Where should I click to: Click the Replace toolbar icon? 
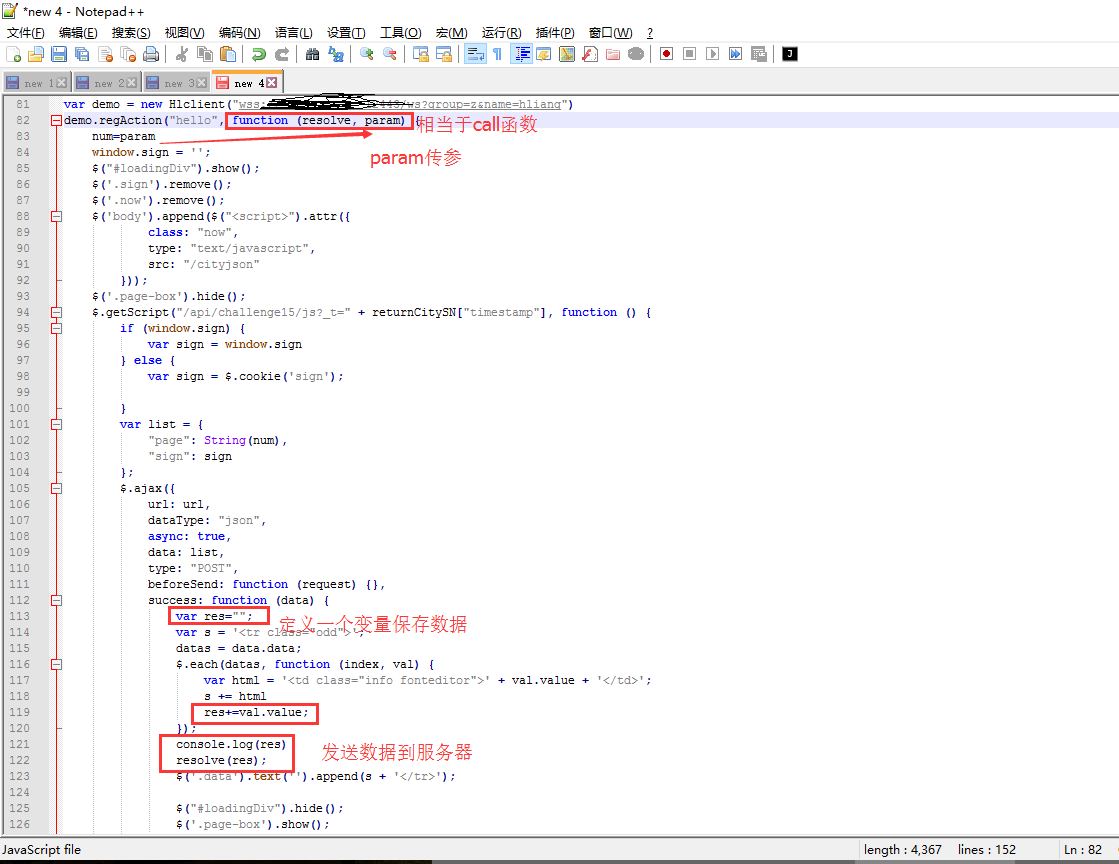[x=335, y=54]
